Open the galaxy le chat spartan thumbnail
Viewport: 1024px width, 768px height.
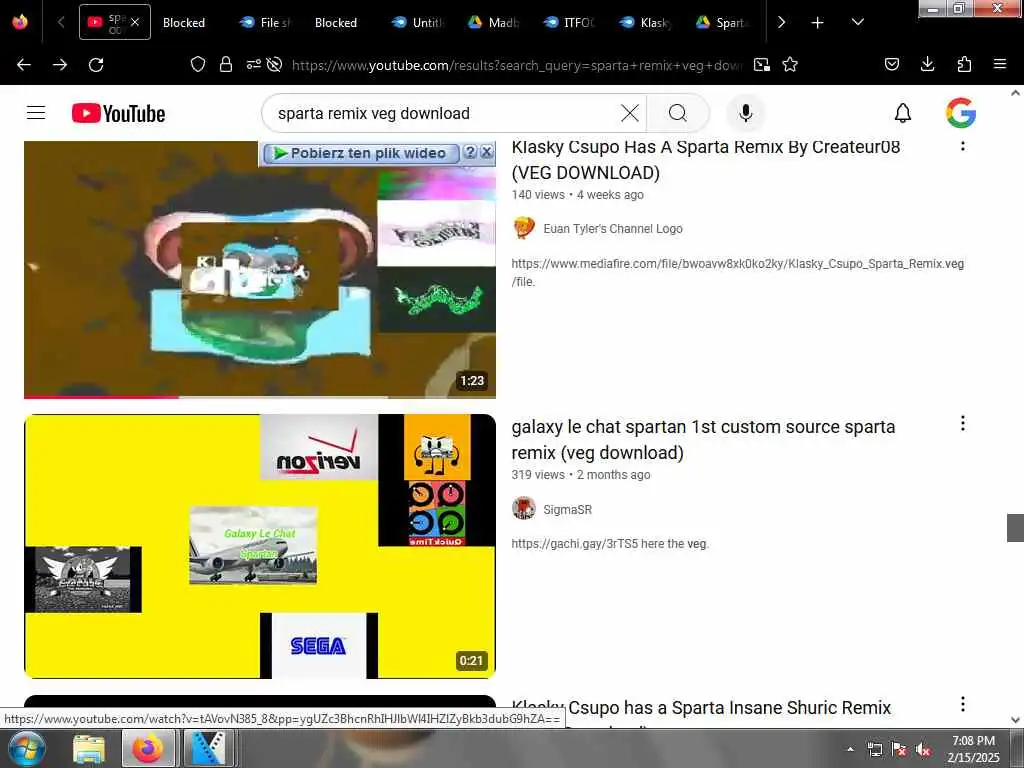coord(260,546)
